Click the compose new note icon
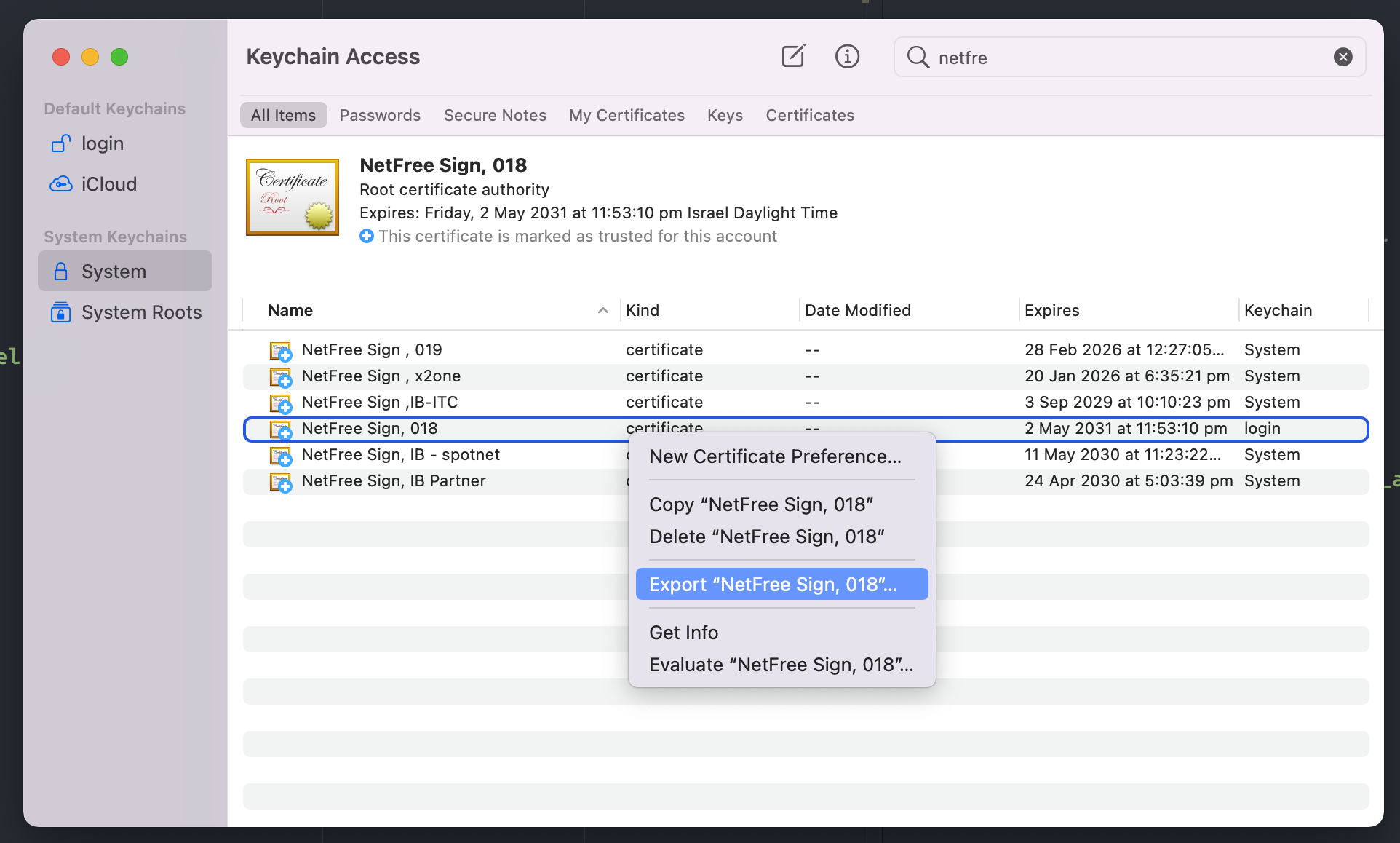This screenshot has height=843, width=1400. point(793,56)
